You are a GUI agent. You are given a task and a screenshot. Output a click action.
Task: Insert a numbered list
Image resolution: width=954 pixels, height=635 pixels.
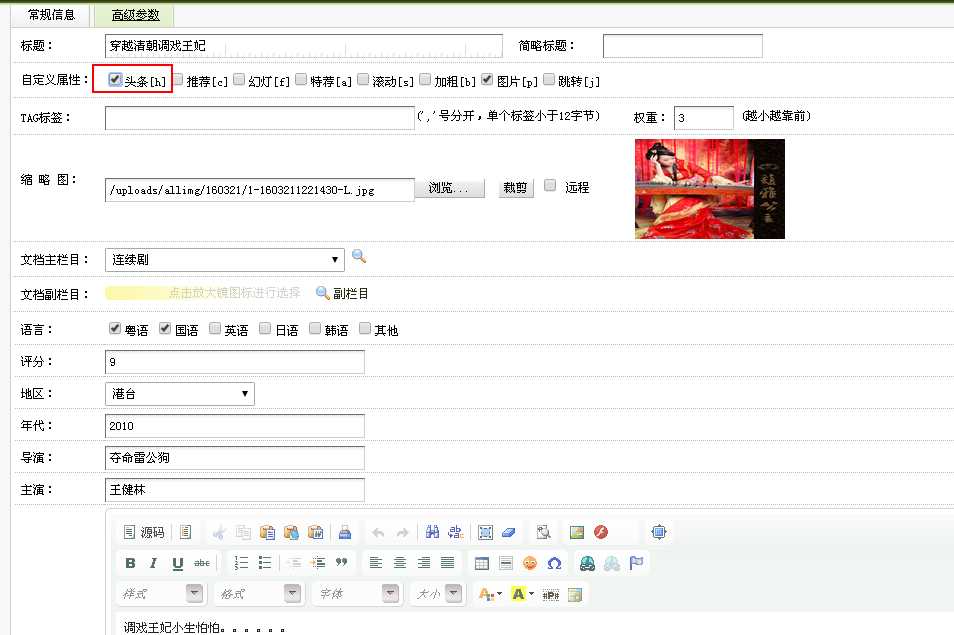242,563
